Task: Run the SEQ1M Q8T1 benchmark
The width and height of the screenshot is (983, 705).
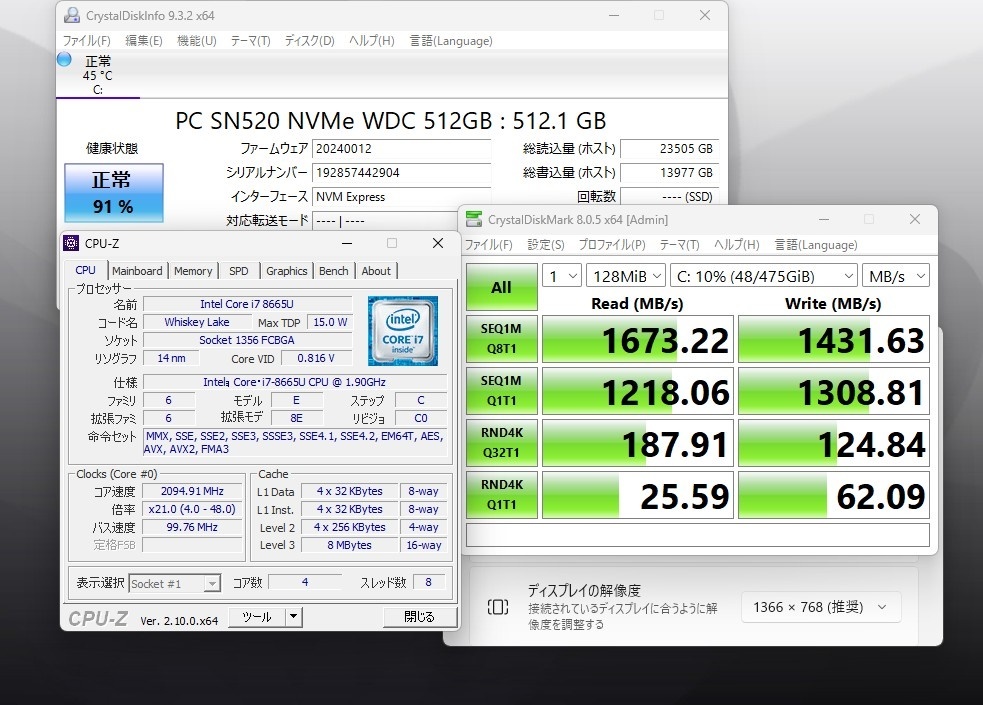Action: pyautogui.click(x=502, y=338)
